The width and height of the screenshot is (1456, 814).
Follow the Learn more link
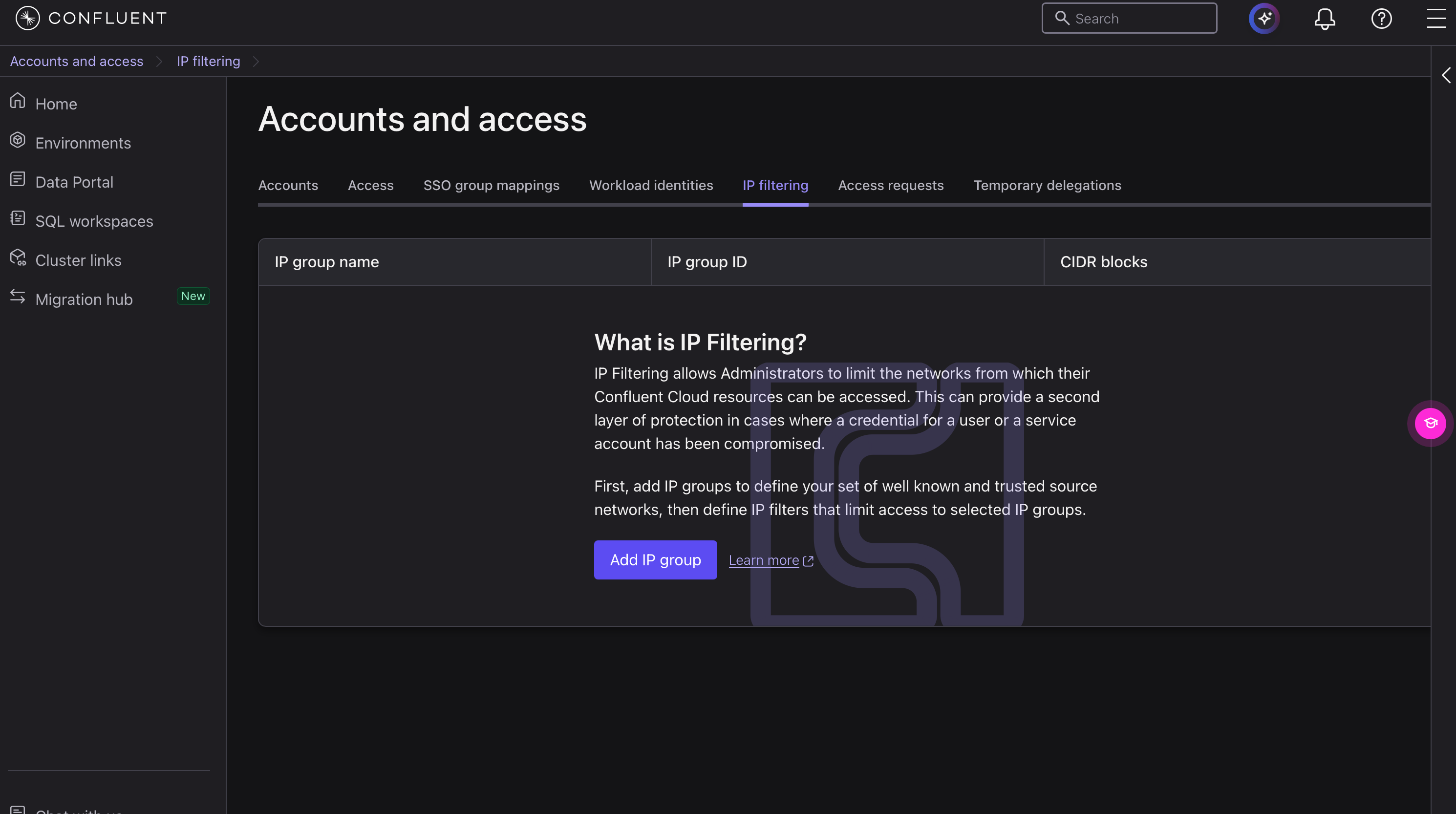763,560
